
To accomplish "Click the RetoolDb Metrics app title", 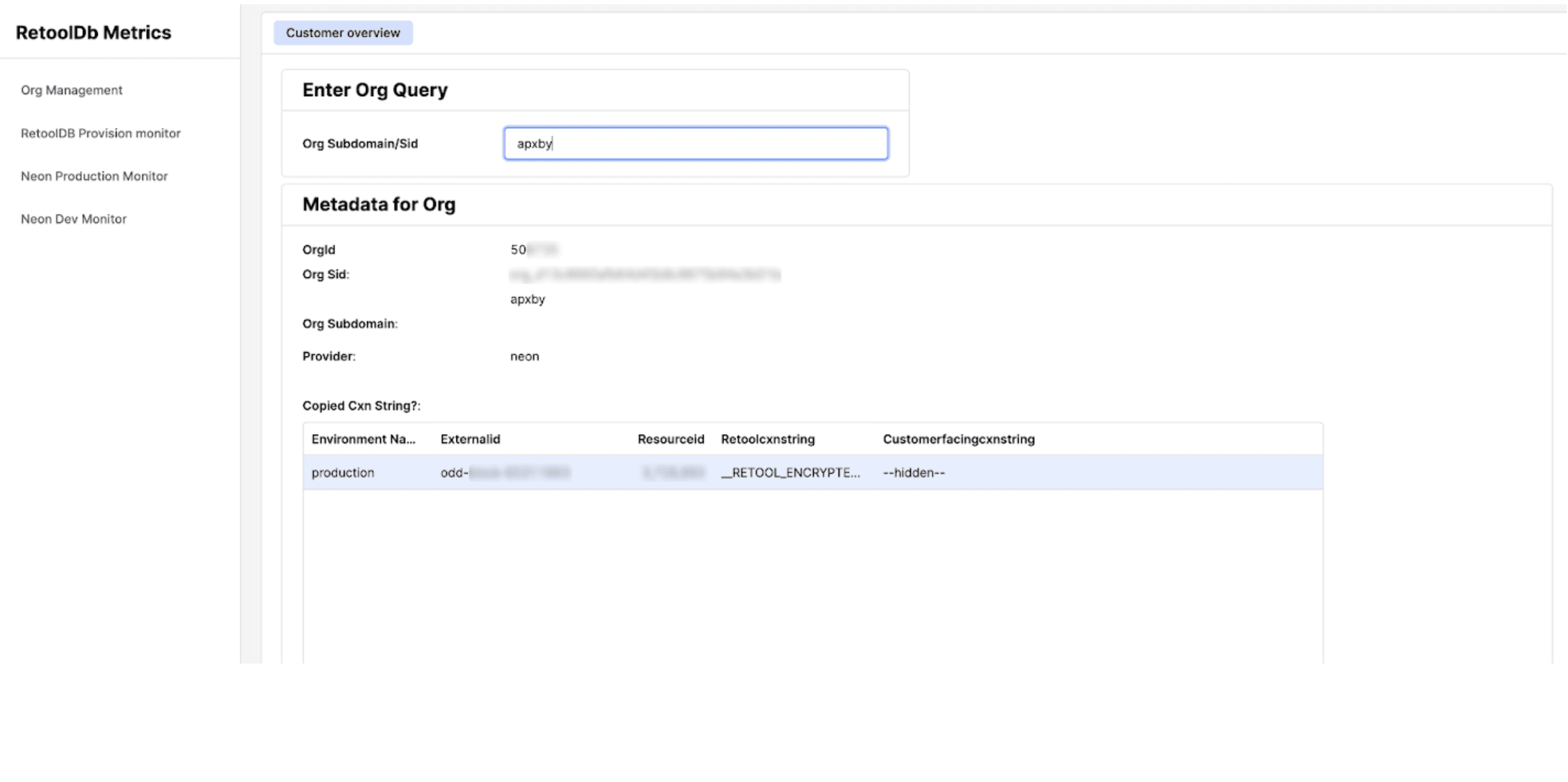I will click(x=93, y=32).
